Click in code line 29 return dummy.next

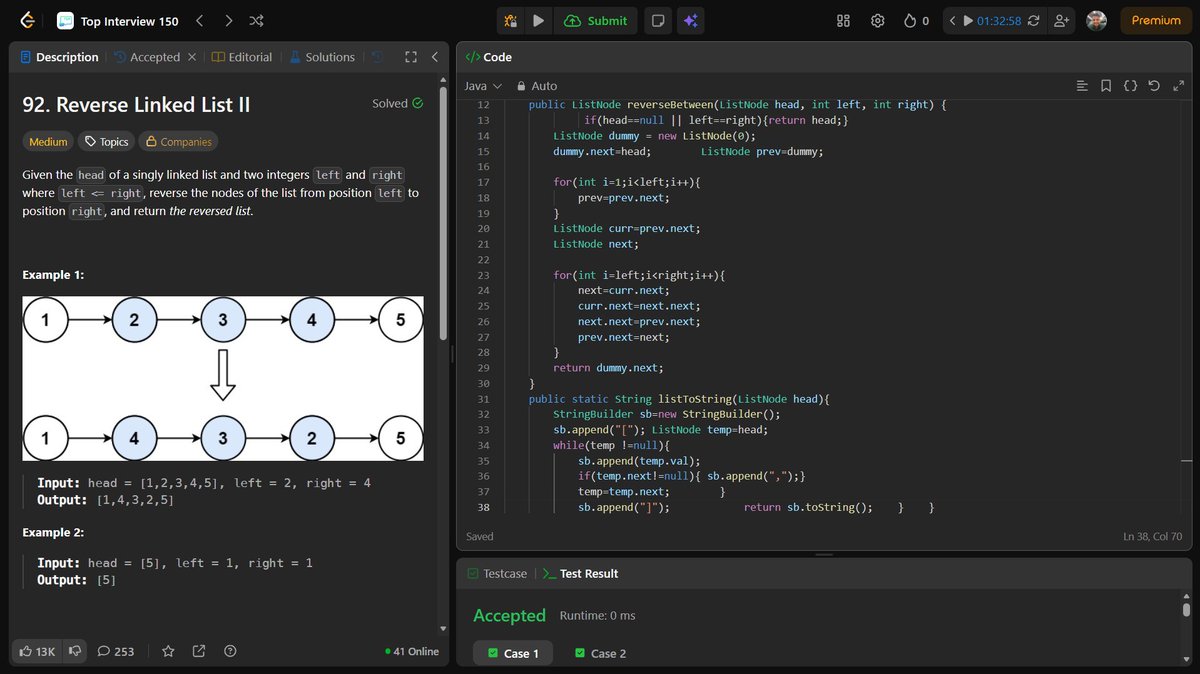pos(608,368)
